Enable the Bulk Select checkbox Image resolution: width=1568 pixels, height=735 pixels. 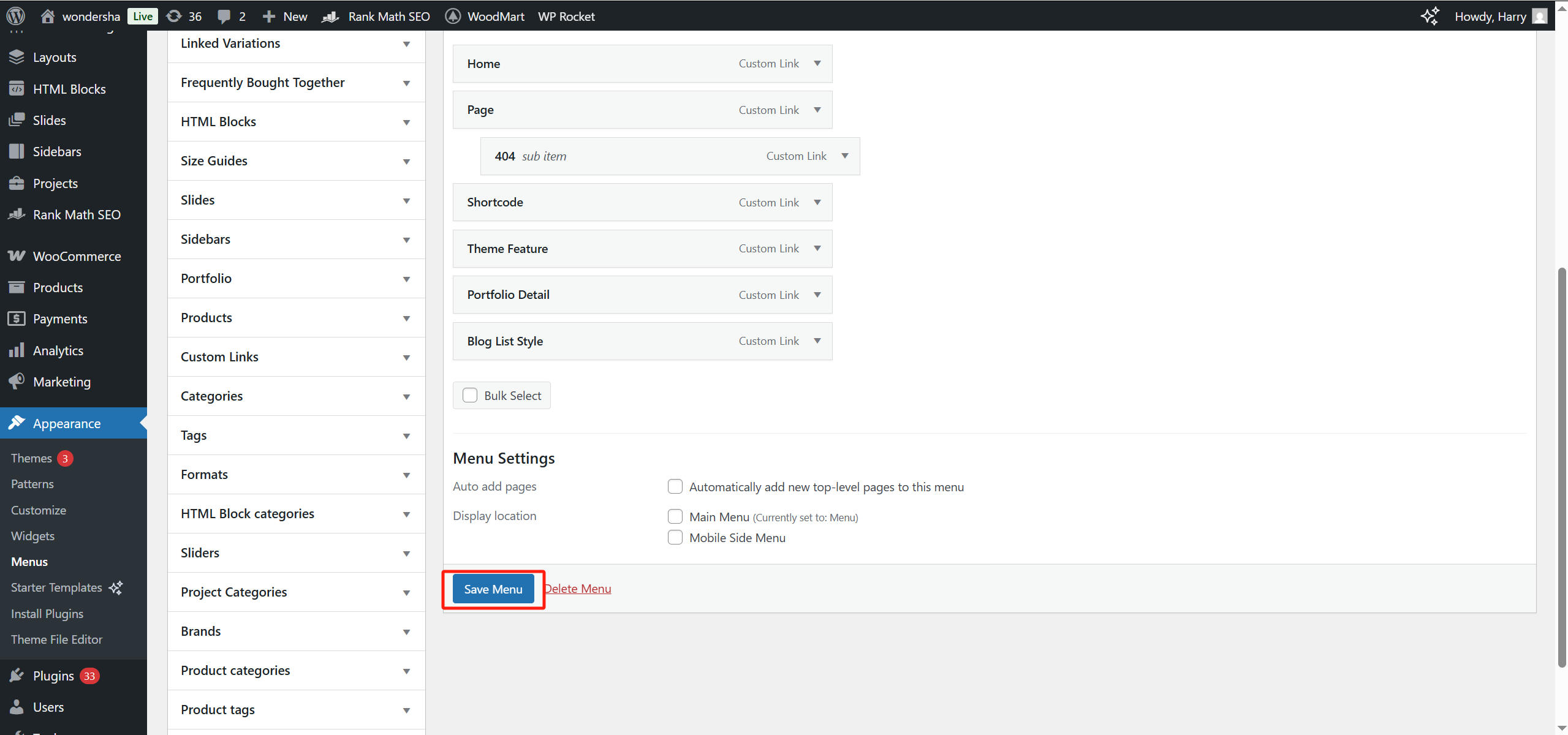(x=470, y=395)
